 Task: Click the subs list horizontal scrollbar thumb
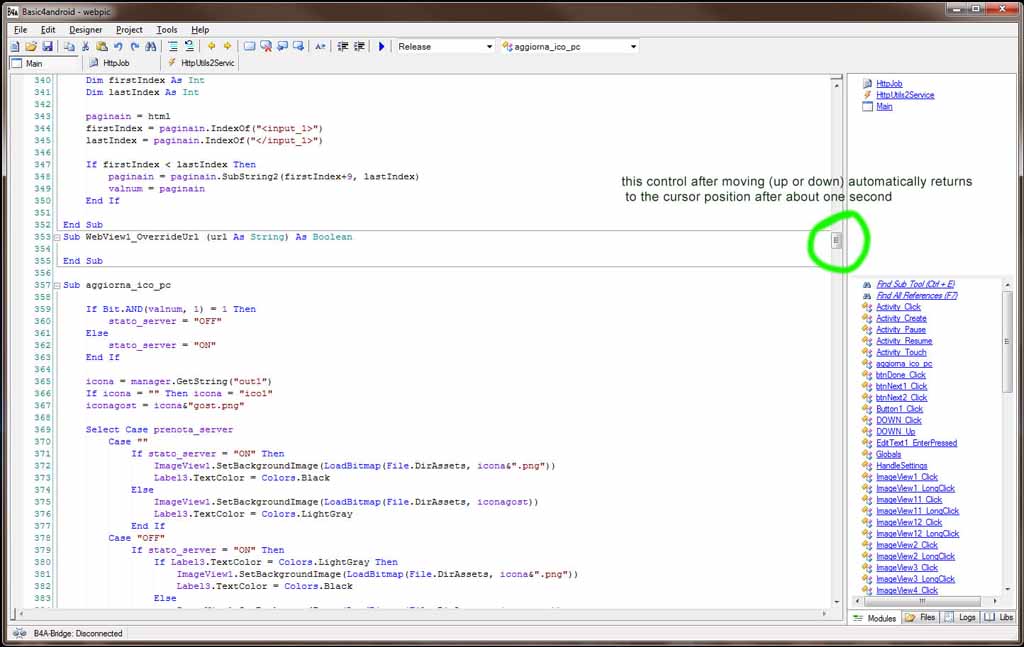[921, 601]
